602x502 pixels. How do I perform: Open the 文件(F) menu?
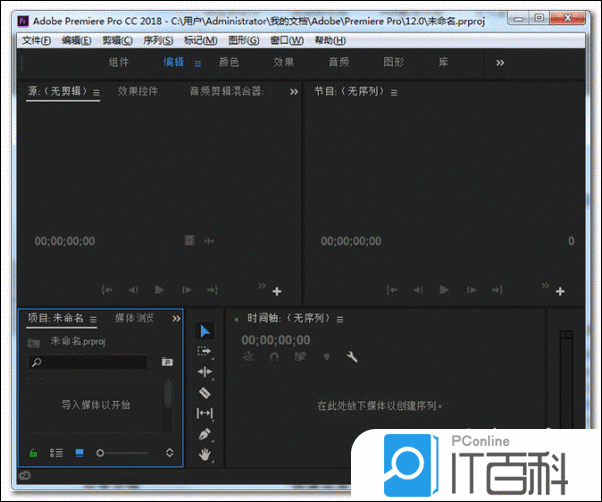pos(36,40)
